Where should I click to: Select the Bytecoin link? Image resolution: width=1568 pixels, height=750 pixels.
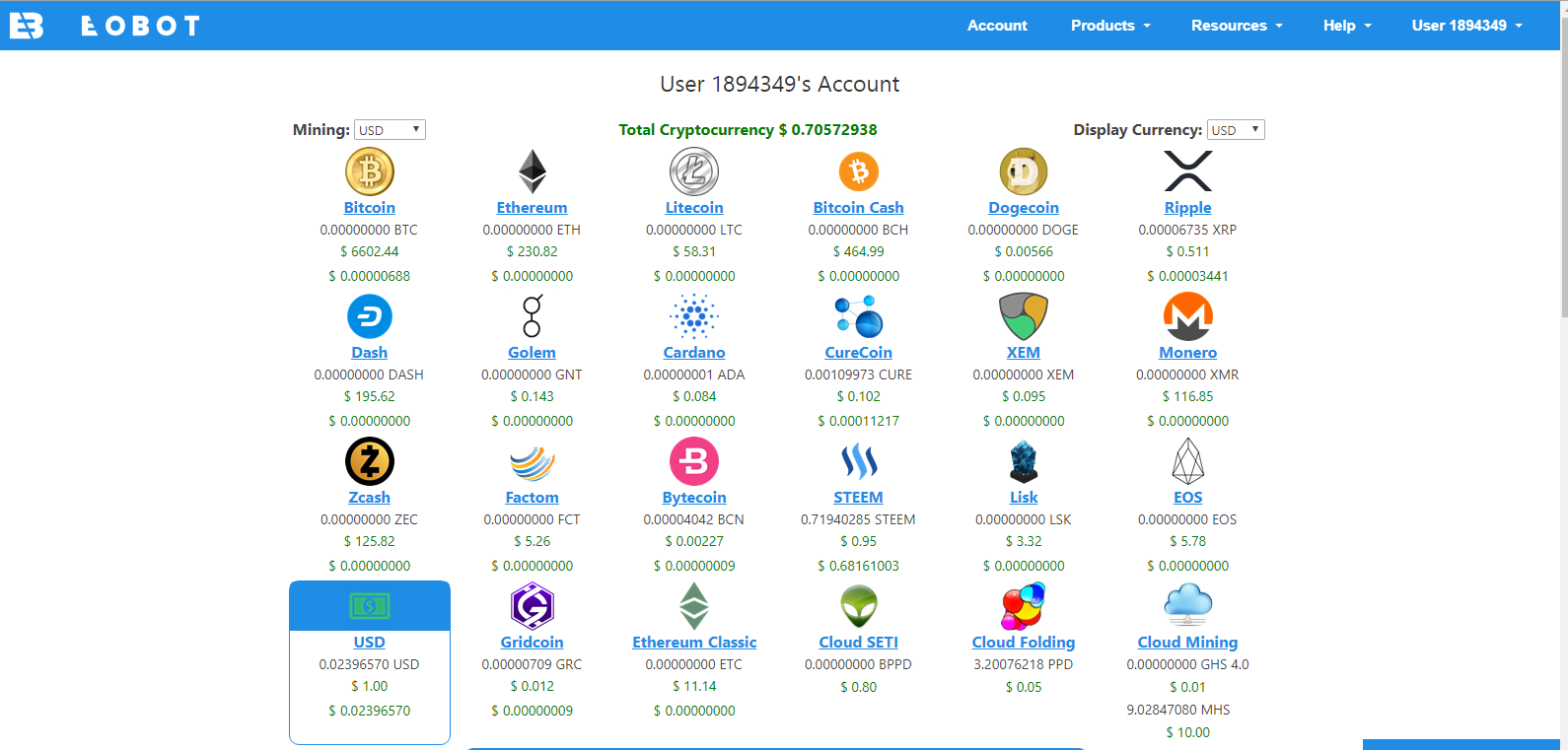pyautogui.click(x=694, y=498)
